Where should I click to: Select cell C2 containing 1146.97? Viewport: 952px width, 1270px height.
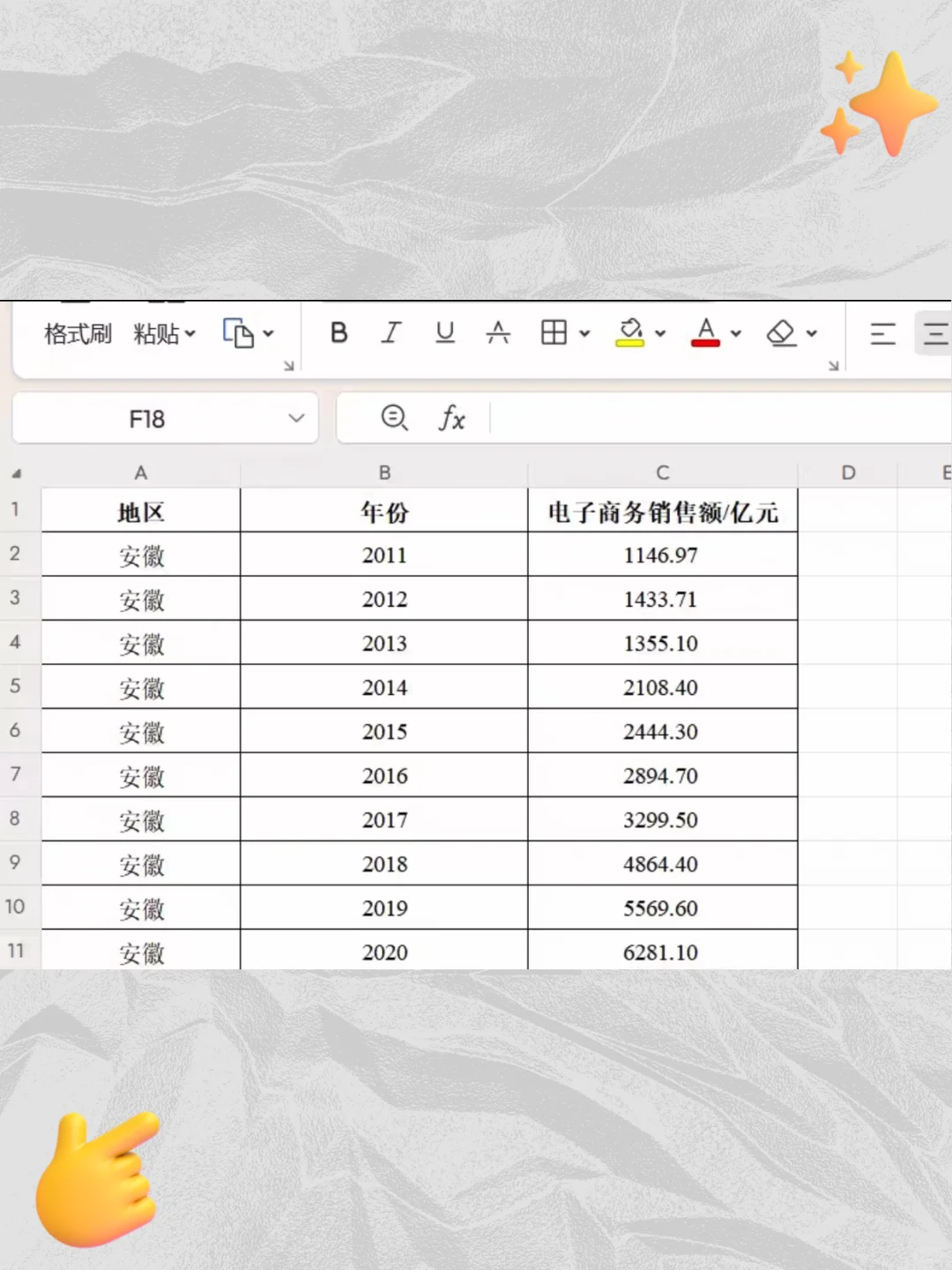(662, 555)
